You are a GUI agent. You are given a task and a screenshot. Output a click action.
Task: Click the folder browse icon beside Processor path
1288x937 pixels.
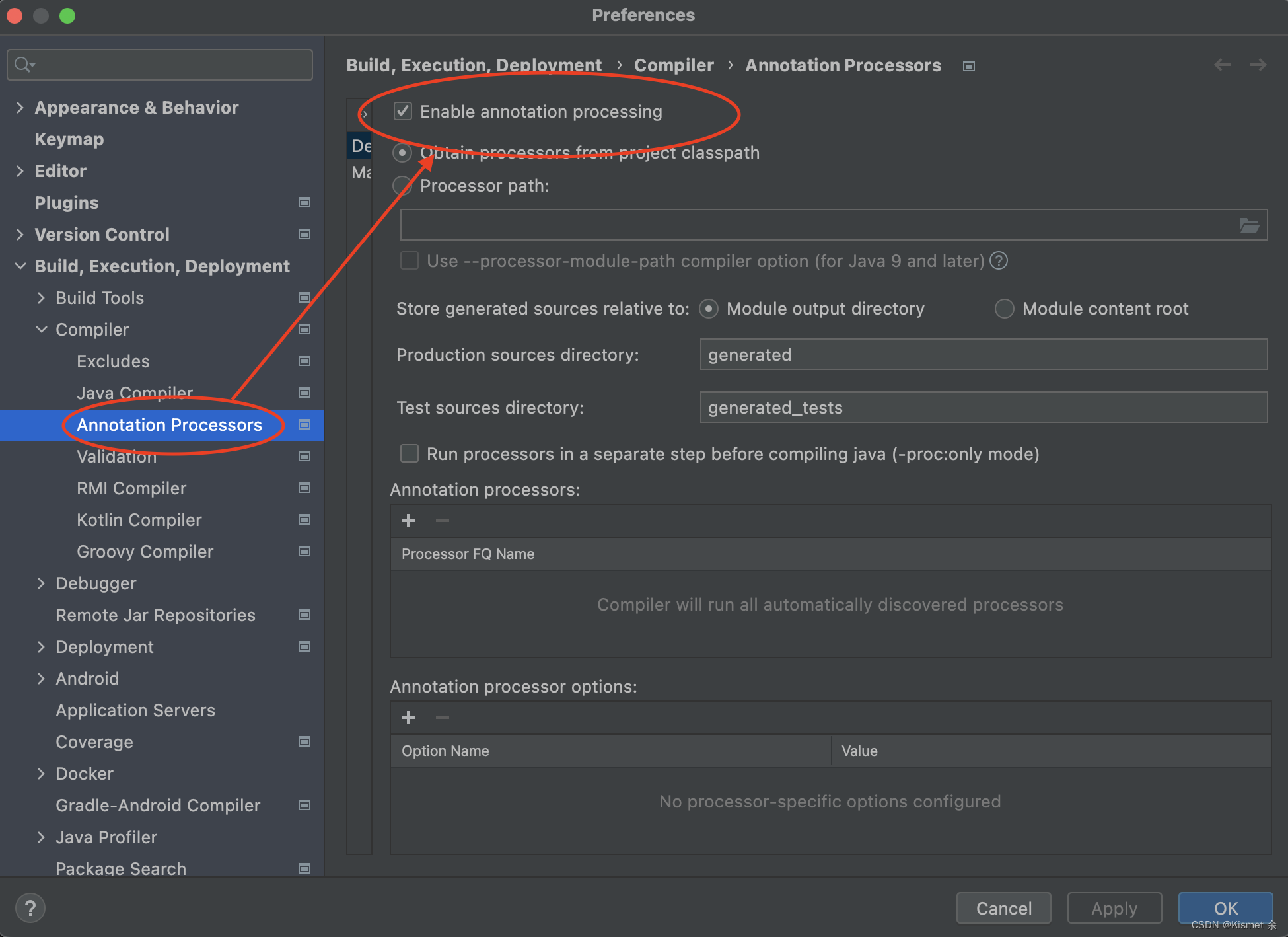coord(1249,225)
